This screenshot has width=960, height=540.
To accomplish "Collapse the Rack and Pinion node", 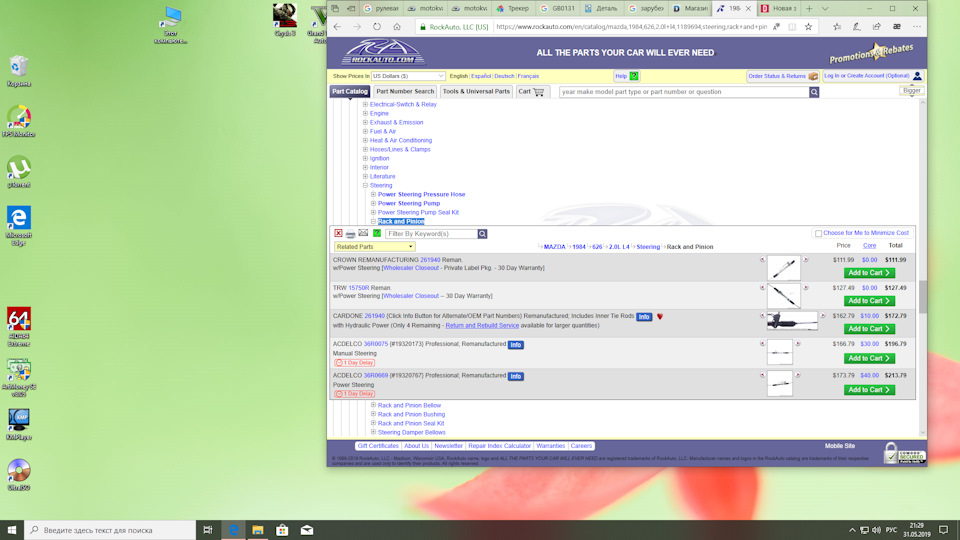I will pyautogui.click(x=373, y=221).
